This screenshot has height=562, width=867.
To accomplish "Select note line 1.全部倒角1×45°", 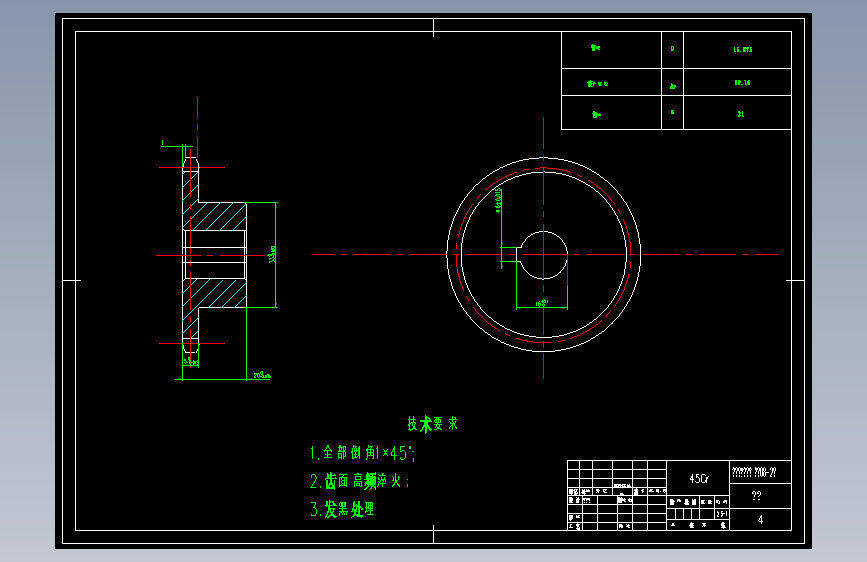I will [363, 453].
